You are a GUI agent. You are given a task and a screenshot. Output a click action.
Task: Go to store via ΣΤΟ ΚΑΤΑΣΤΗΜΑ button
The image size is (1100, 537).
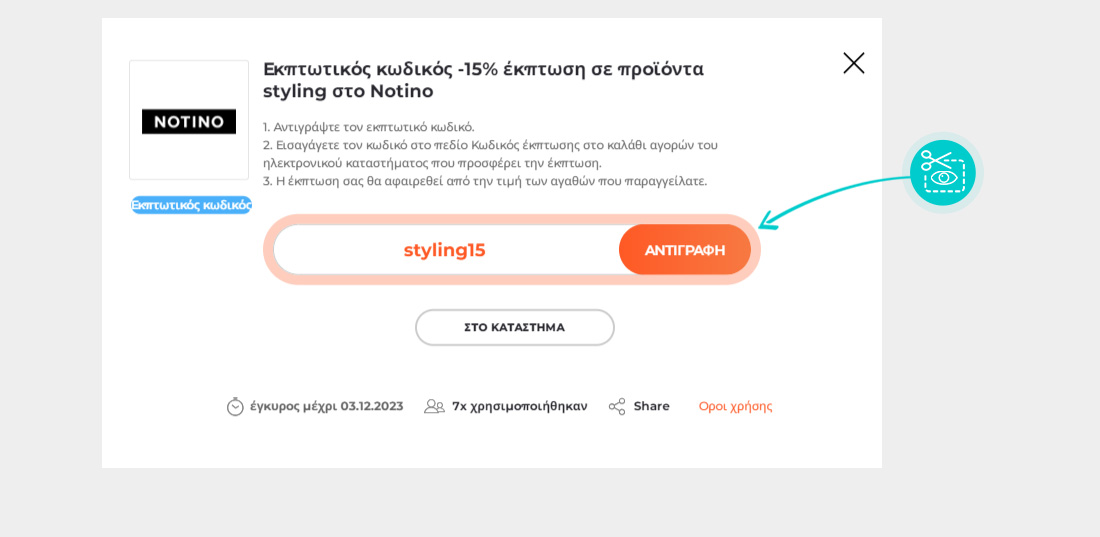coord(515,327)
